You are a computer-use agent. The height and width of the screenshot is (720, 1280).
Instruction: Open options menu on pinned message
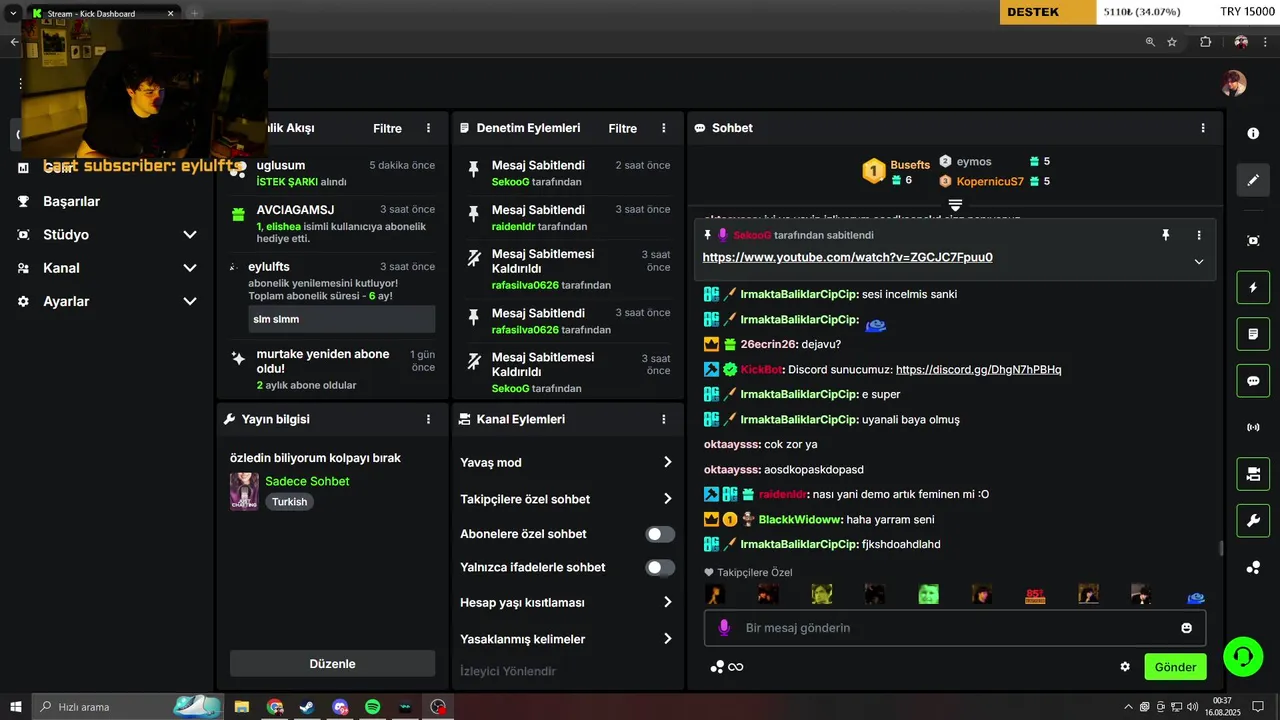pos(1199,235)
